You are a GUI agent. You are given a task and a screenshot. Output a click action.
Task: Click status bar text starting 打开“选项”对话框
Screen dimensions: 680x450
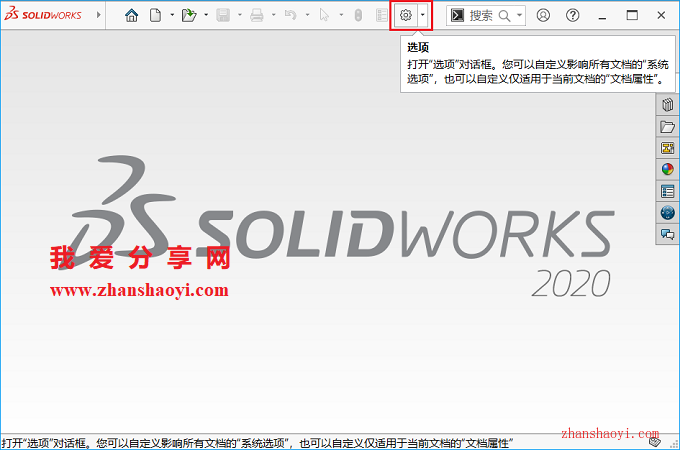pos(257,443)
